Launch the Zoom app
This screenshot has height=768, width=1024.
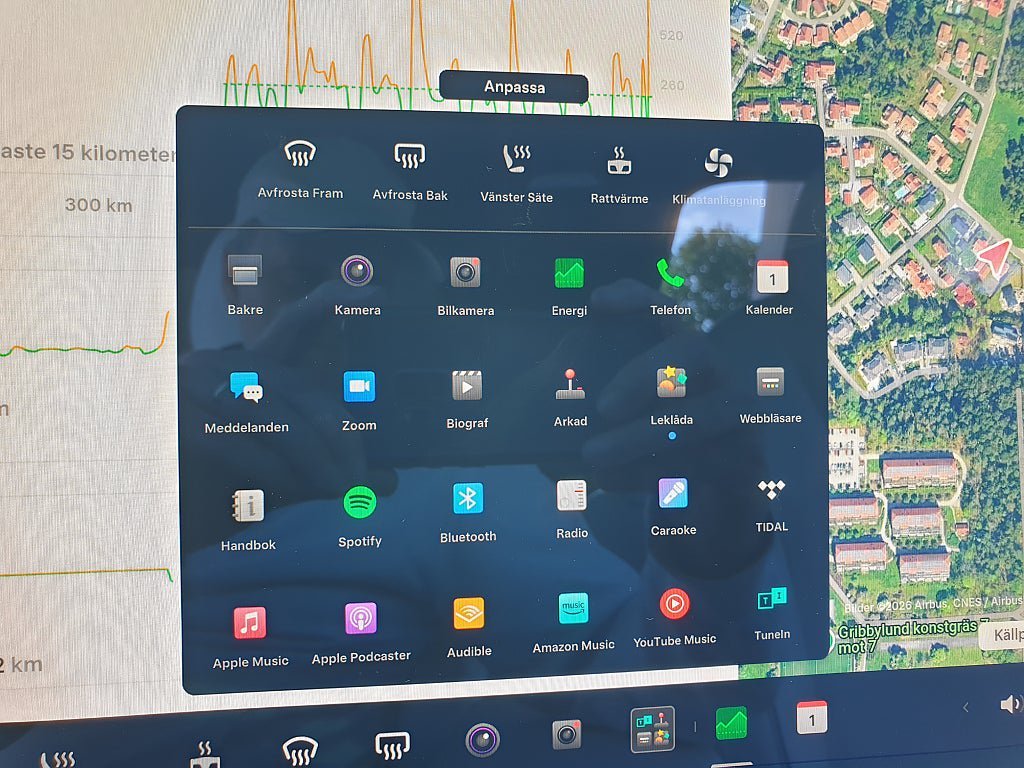(x=359, y=386)
